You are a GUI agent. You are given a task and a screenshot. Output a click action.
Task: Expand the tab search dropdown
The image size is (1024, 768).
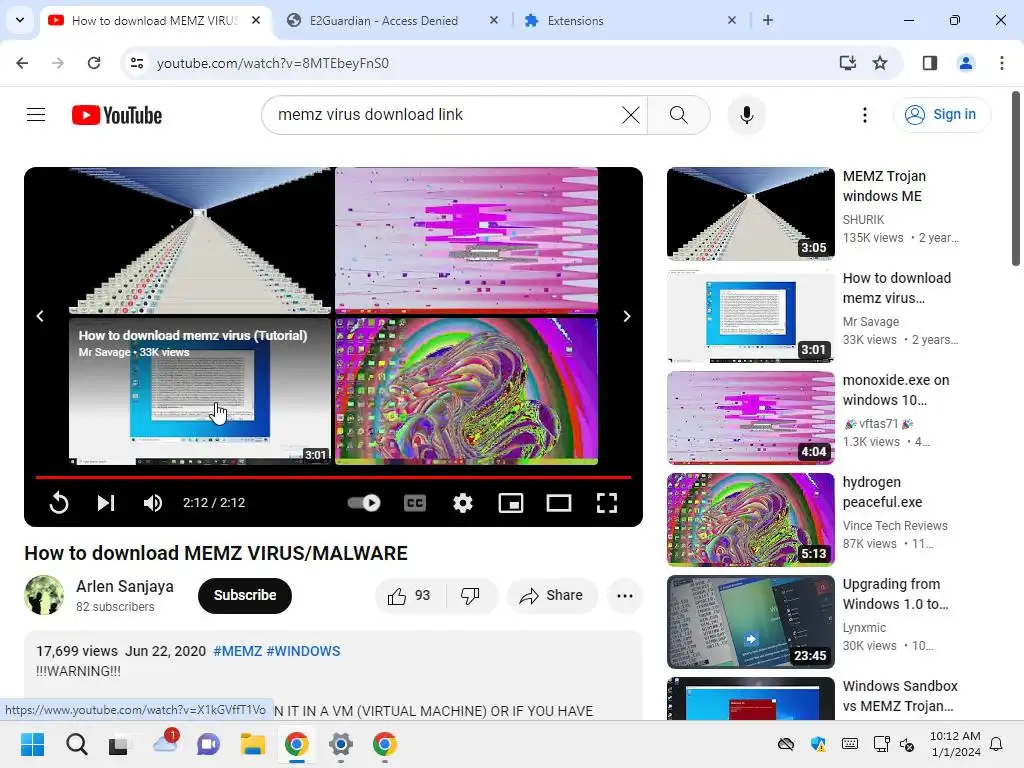pos(20,20)
